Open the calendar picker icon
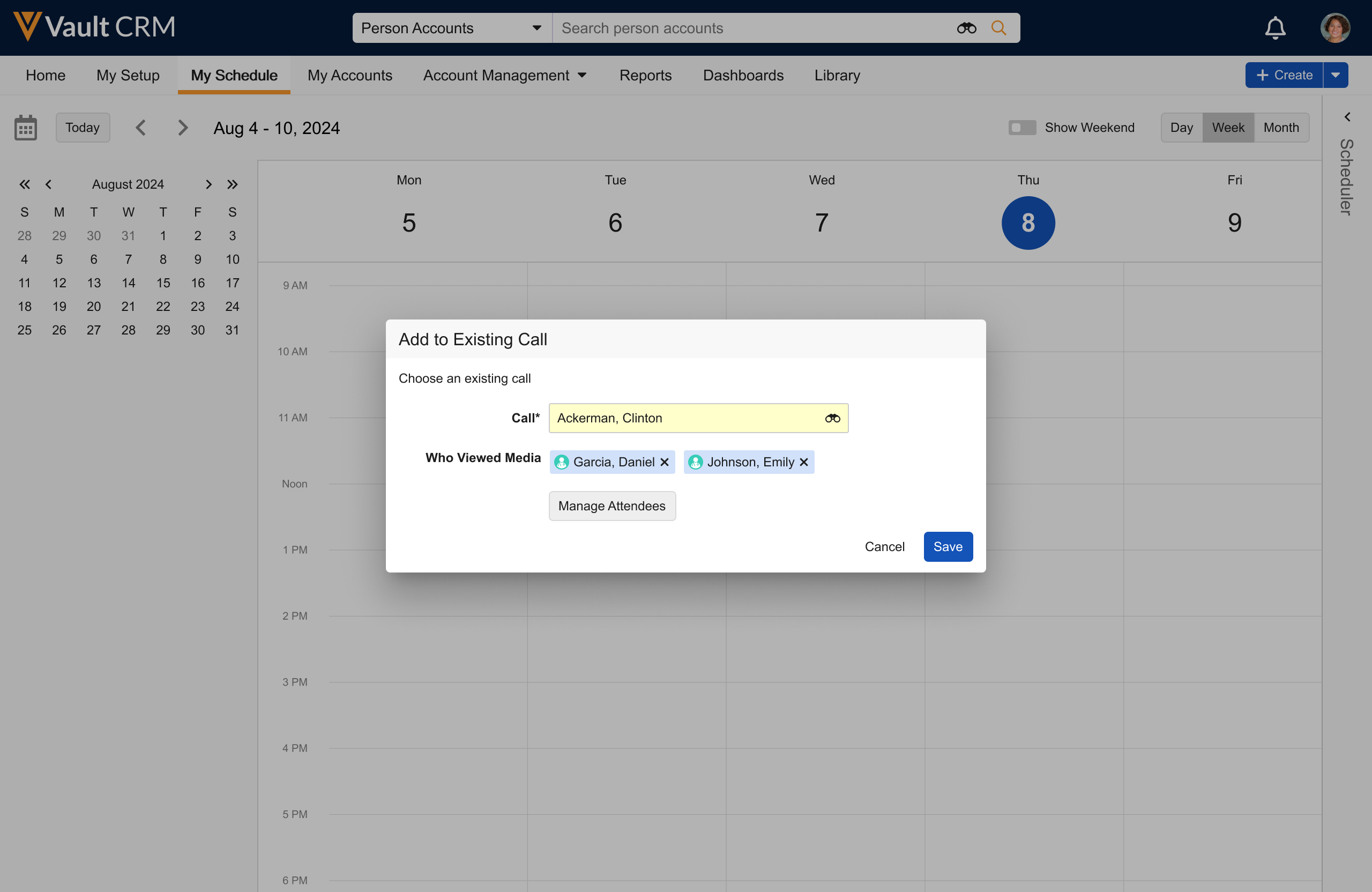Image resolution: width=1372 pixels, height=892 pixels. (x=25, y=128)
